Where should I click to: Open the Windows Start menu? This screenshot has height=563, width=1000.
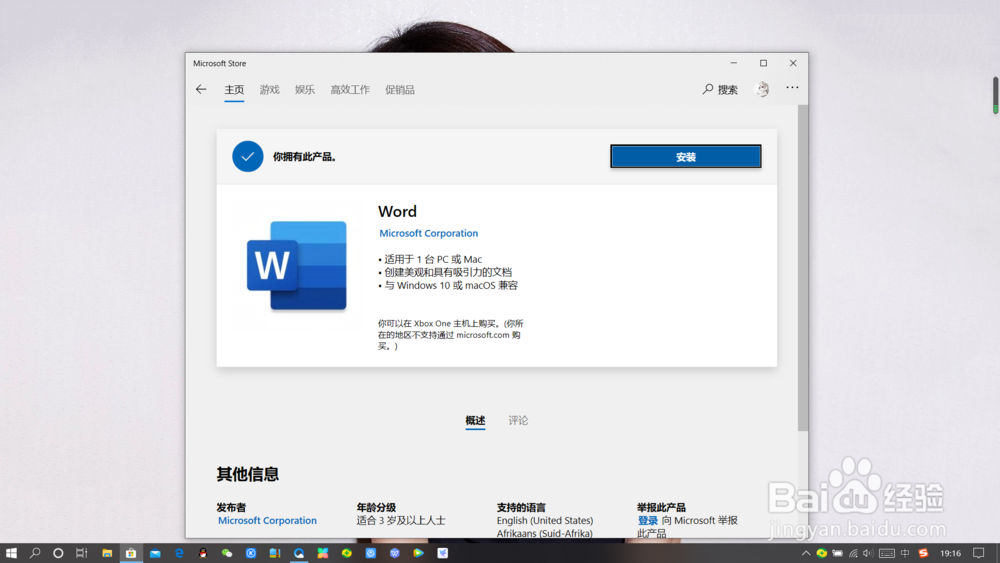tap(11, 553)
